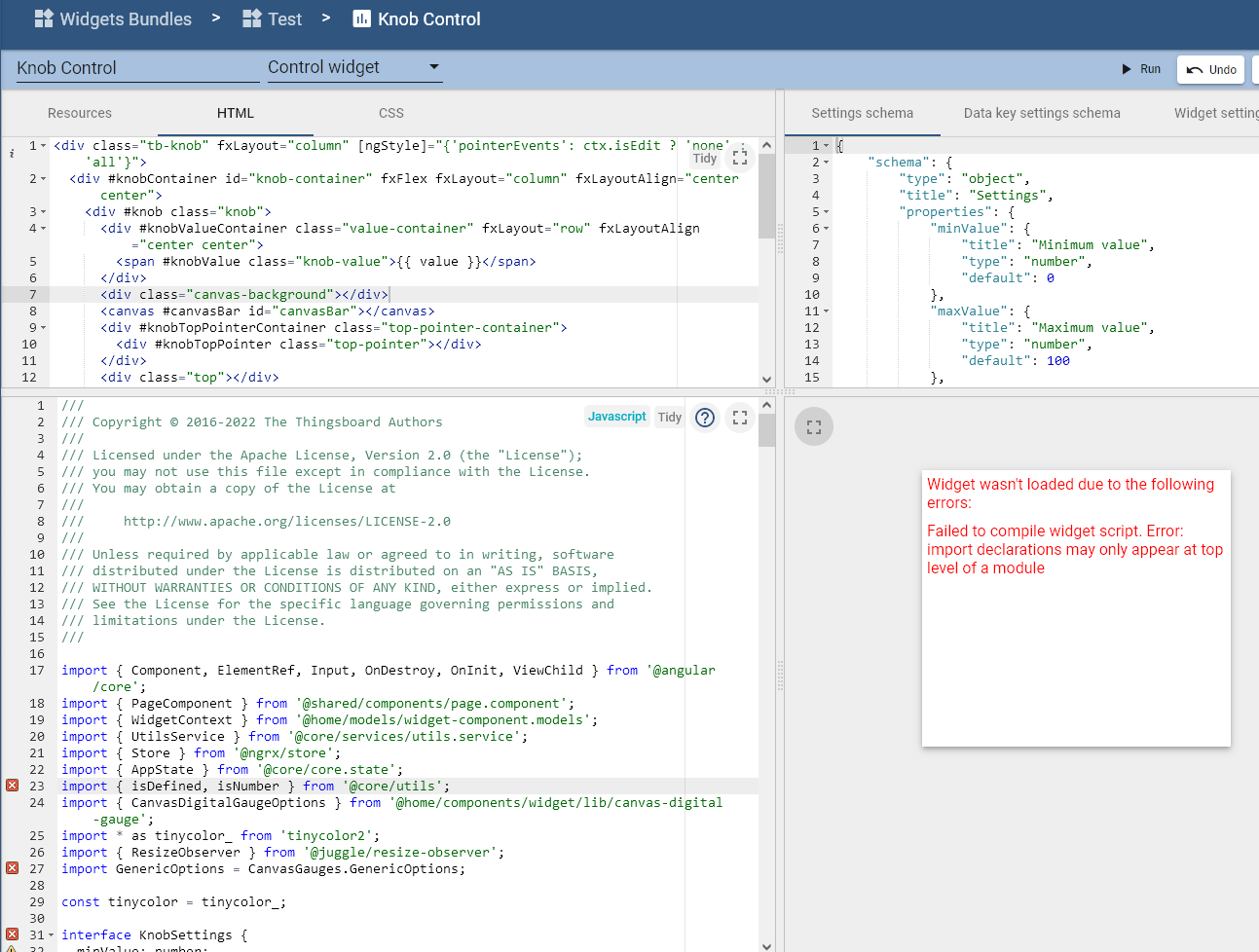This screenshot has height=952, width=1259.
Task: Click the Knob Control chart icon
Action: click(360, 18)
